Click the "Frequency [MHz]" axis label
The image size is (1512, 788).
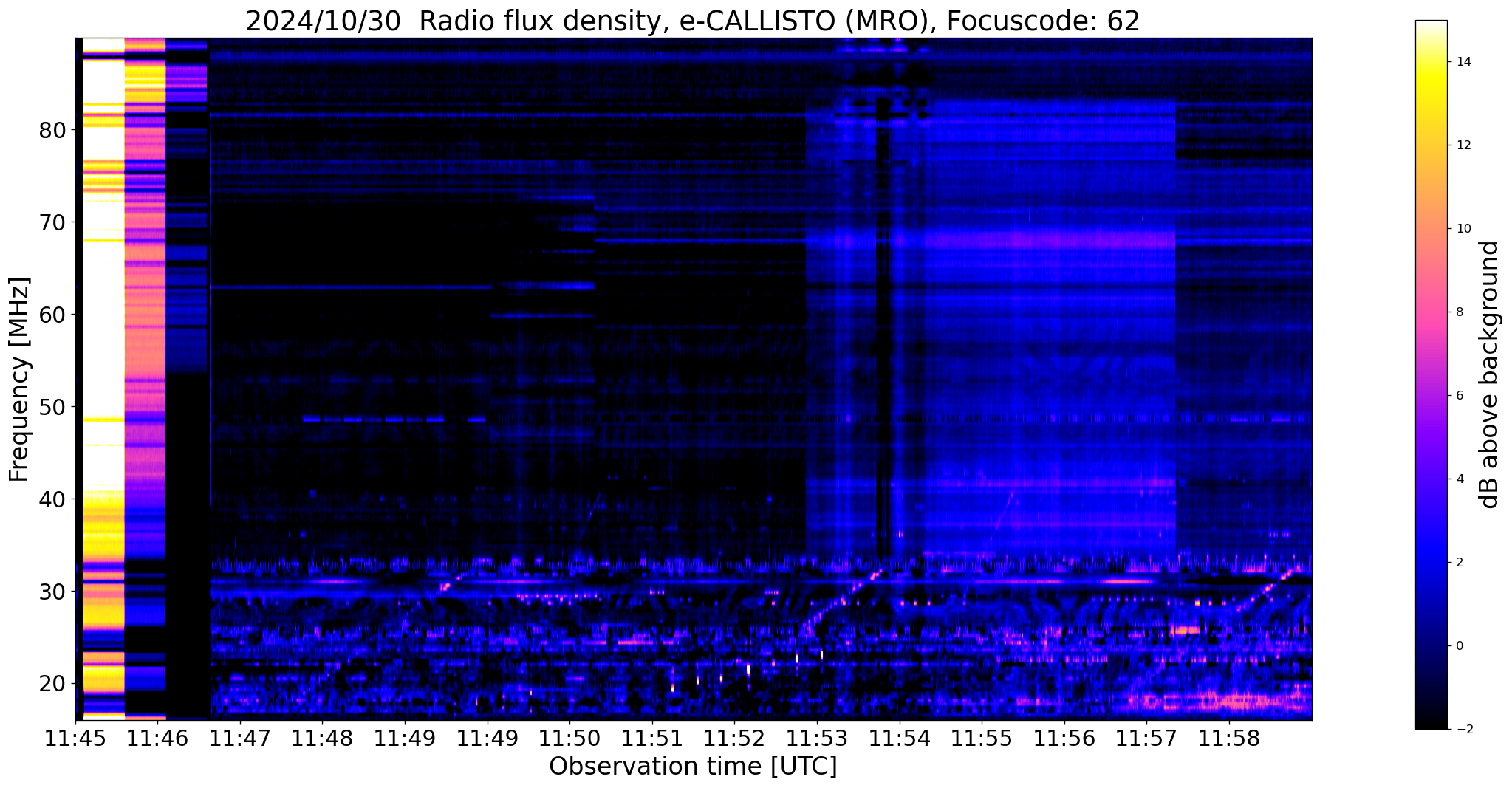click(20, 380)
